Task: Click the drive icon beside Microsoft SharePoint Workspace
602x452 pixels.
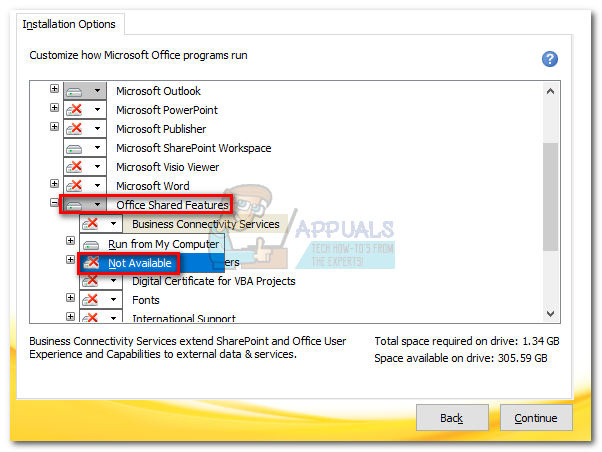Action: coord(74,149)
